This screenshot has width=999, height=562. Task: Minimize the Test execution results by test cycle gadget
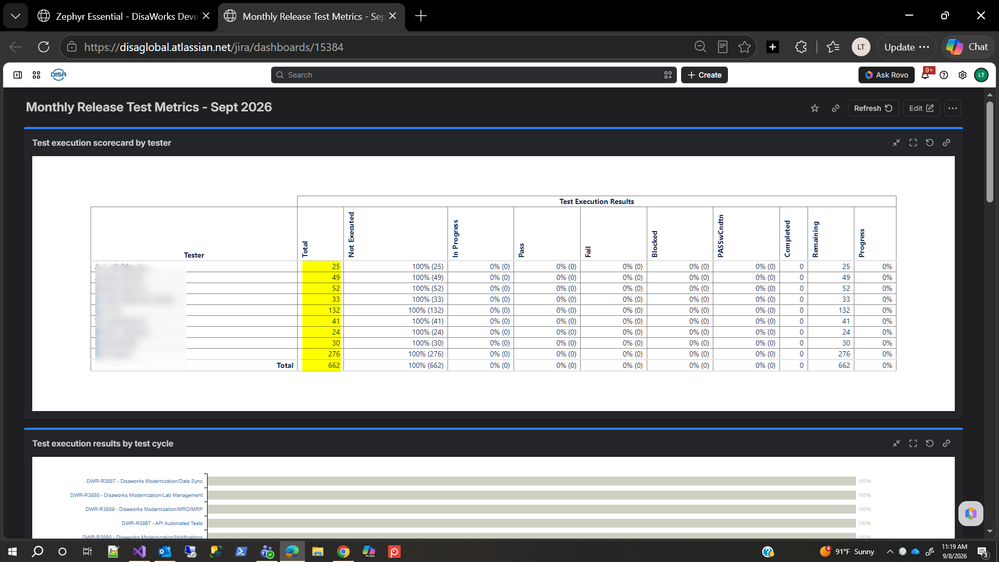(896, 443)
